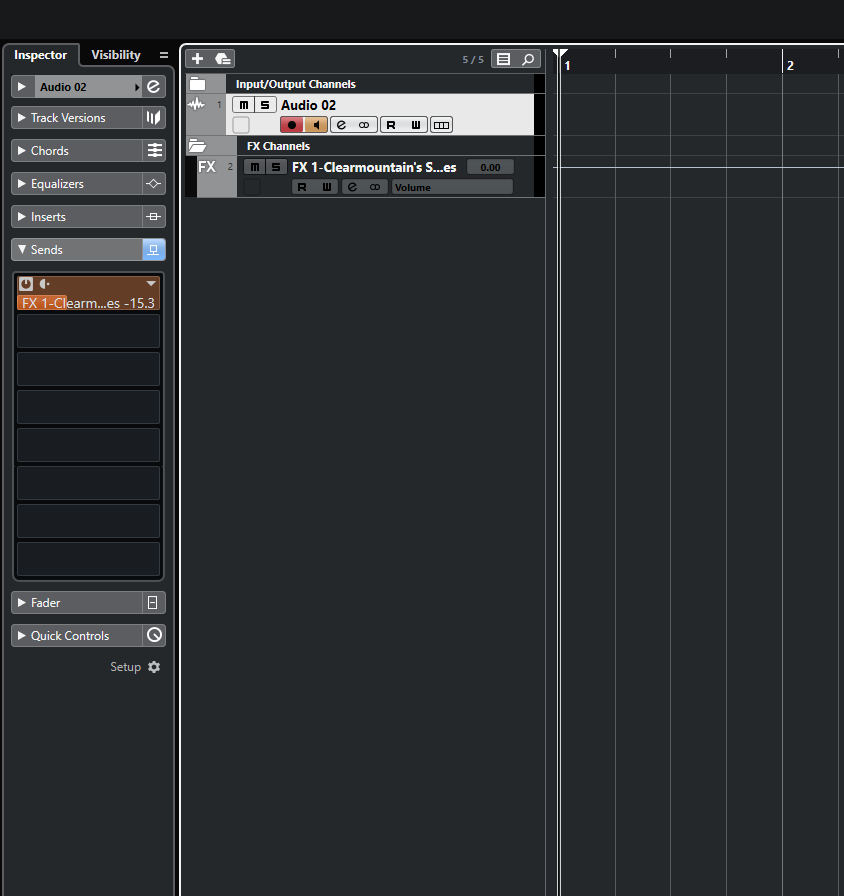Click the Chords section icon

(154, 151)
